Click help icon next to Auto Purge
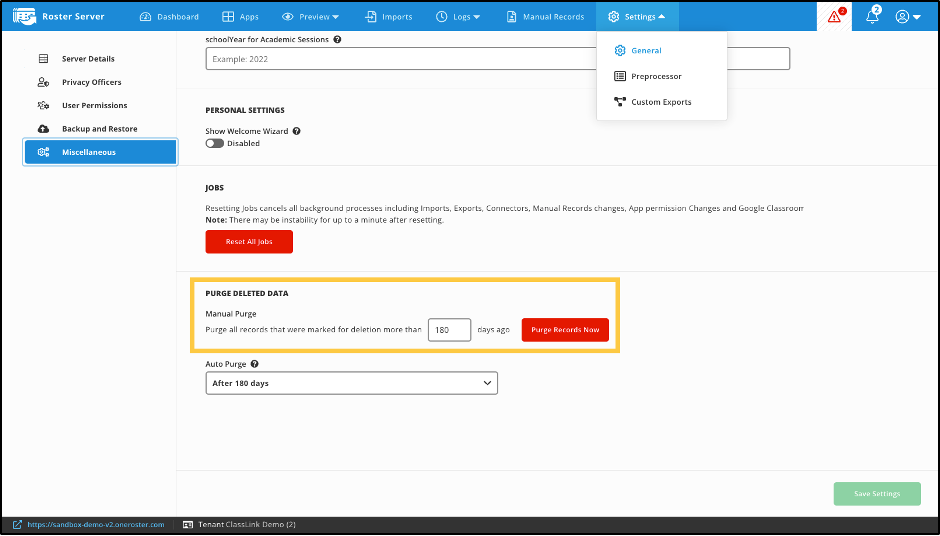Image resolution: width=940 pixels, height=536 pixels. click(256, 364)
